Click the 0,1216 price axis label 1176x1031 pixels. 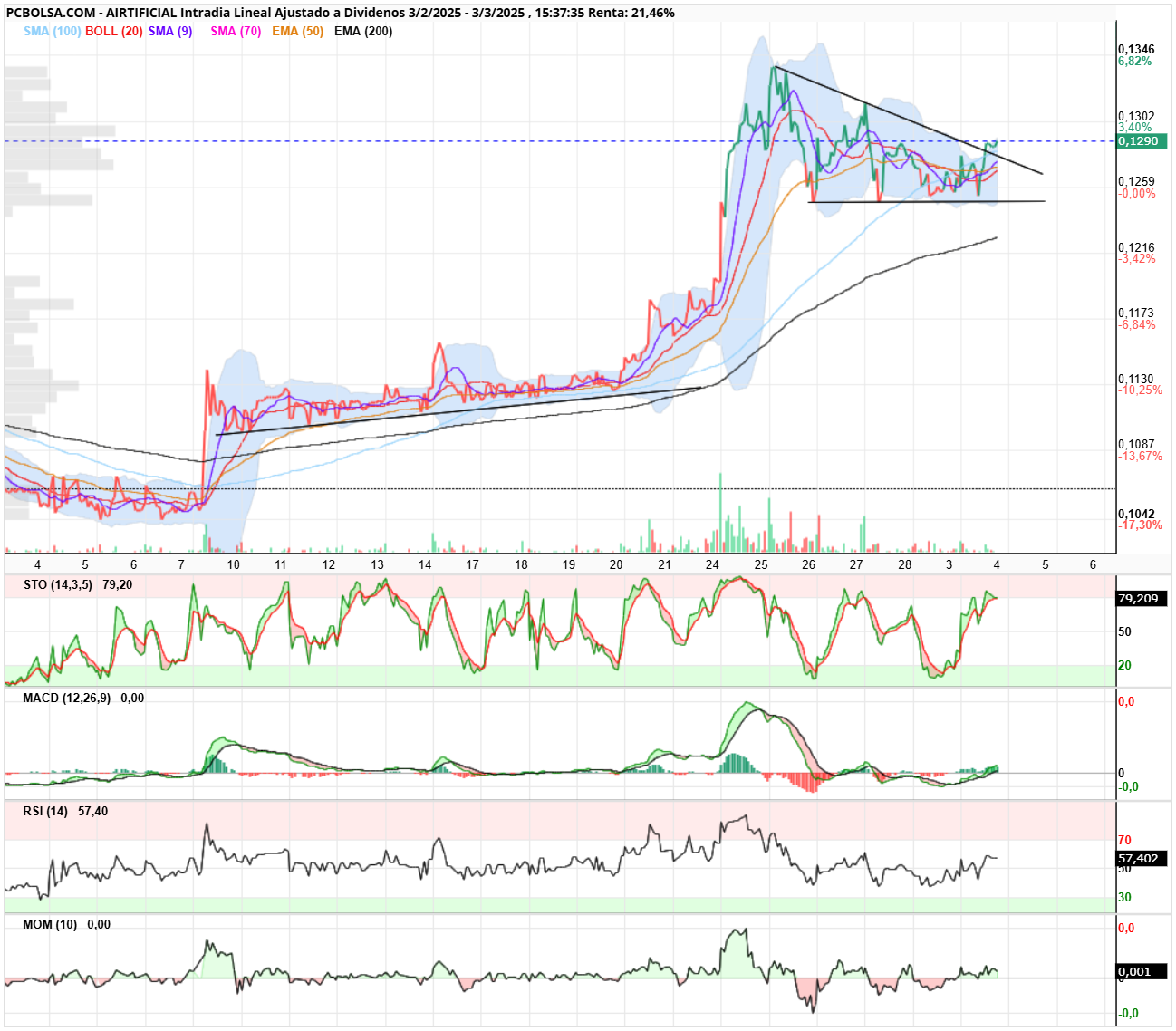click(x=1136, y=247)
